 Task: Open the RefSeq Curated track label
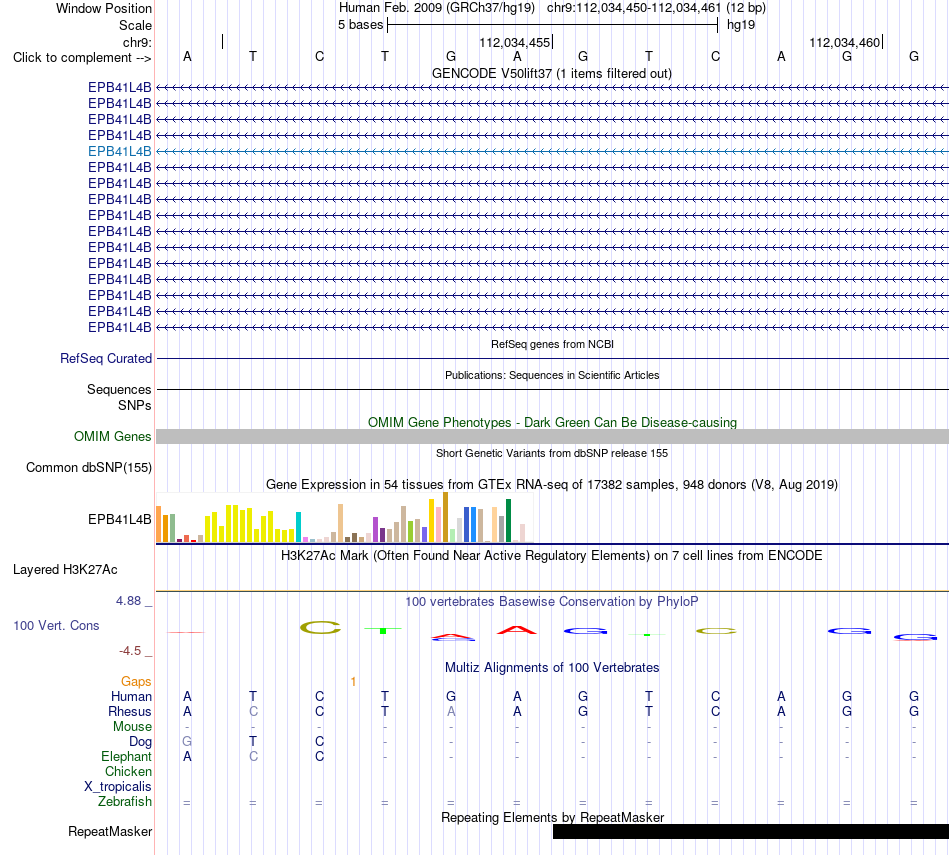coord(106,358)
